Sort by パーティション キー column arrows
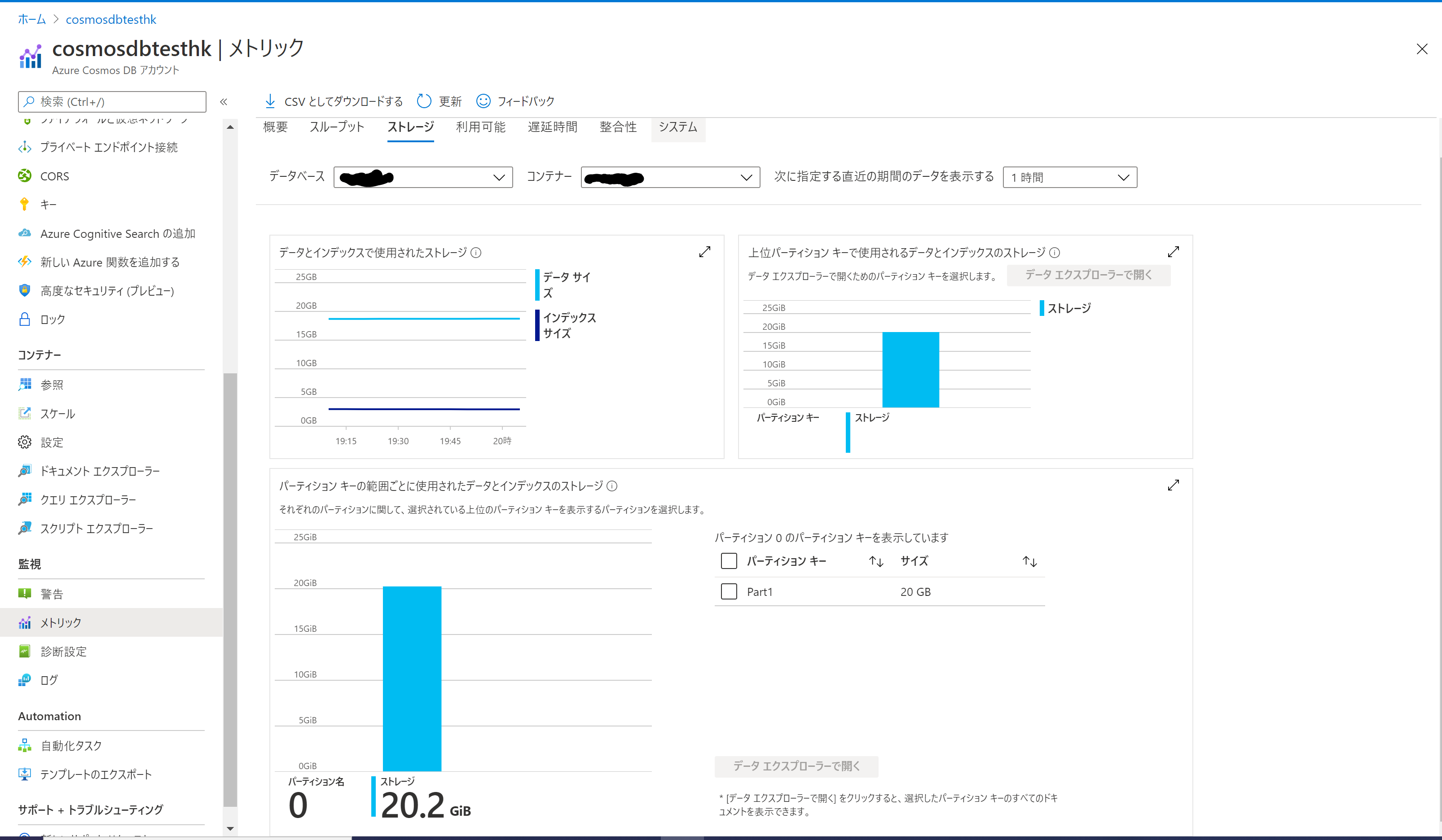The height and width of the screenshot is (840, 1442). 876,561
